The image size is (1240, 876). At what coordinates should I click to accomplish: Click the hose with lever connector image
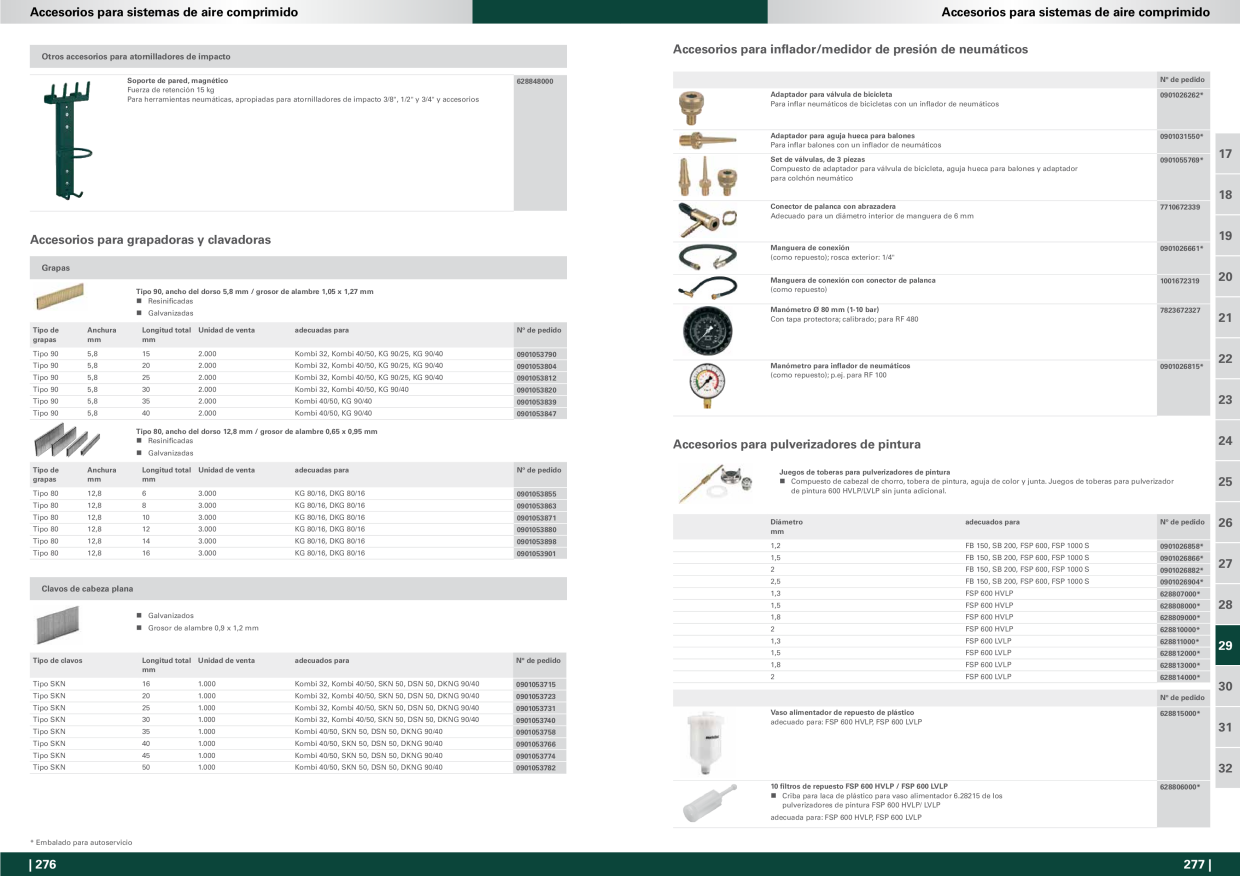coord(707,288)
